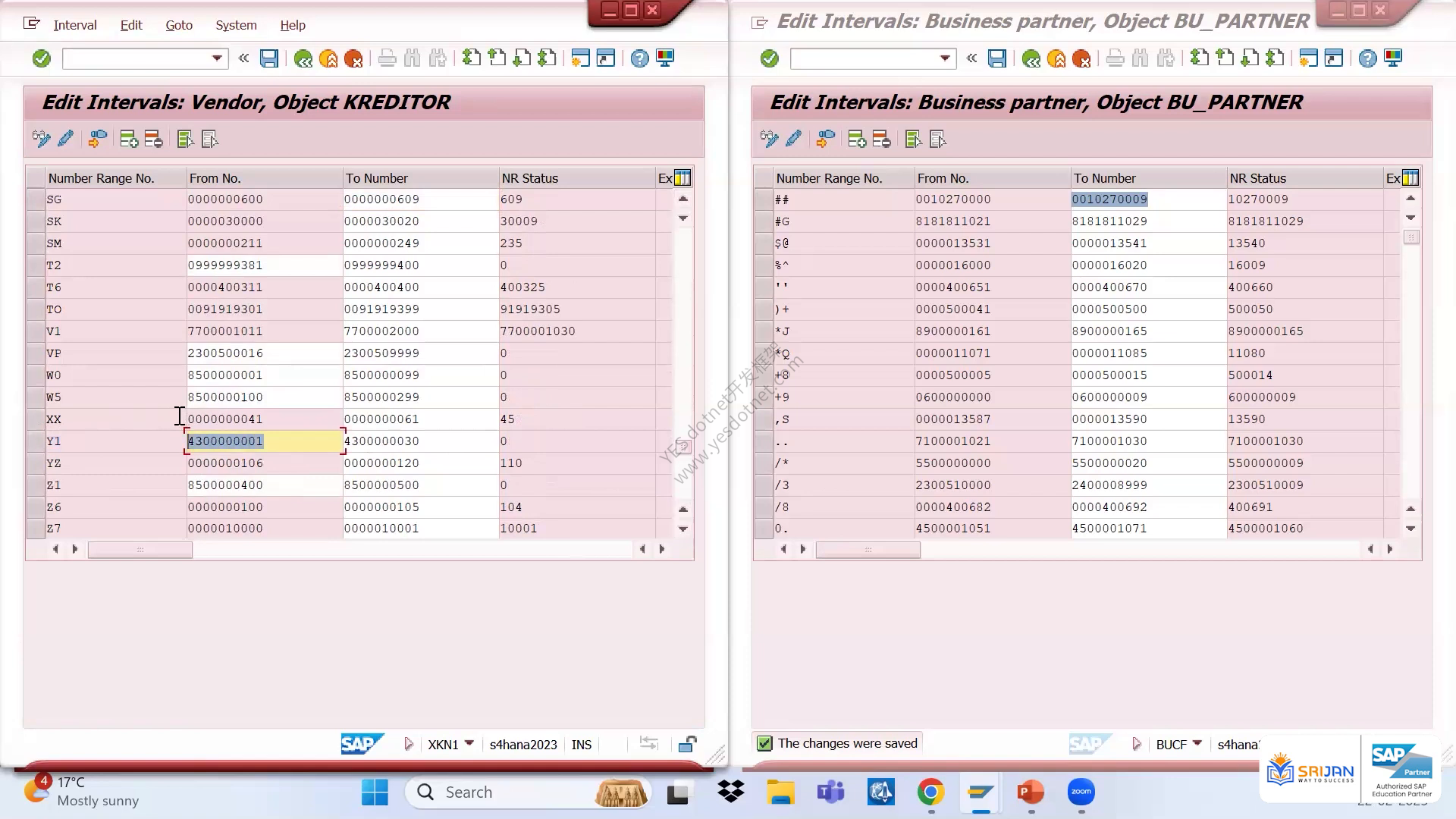Click orange Exit icon in Vendor window
1456x819 pixels.
(328, 58)
